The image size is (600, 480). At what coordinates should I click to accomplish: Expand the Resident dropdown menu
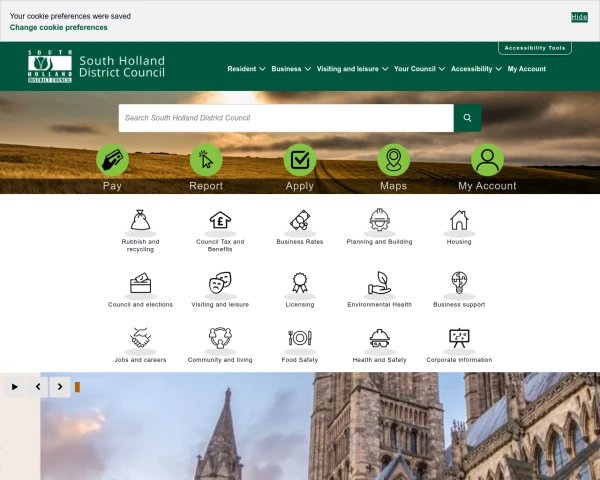tap(246, 69)
